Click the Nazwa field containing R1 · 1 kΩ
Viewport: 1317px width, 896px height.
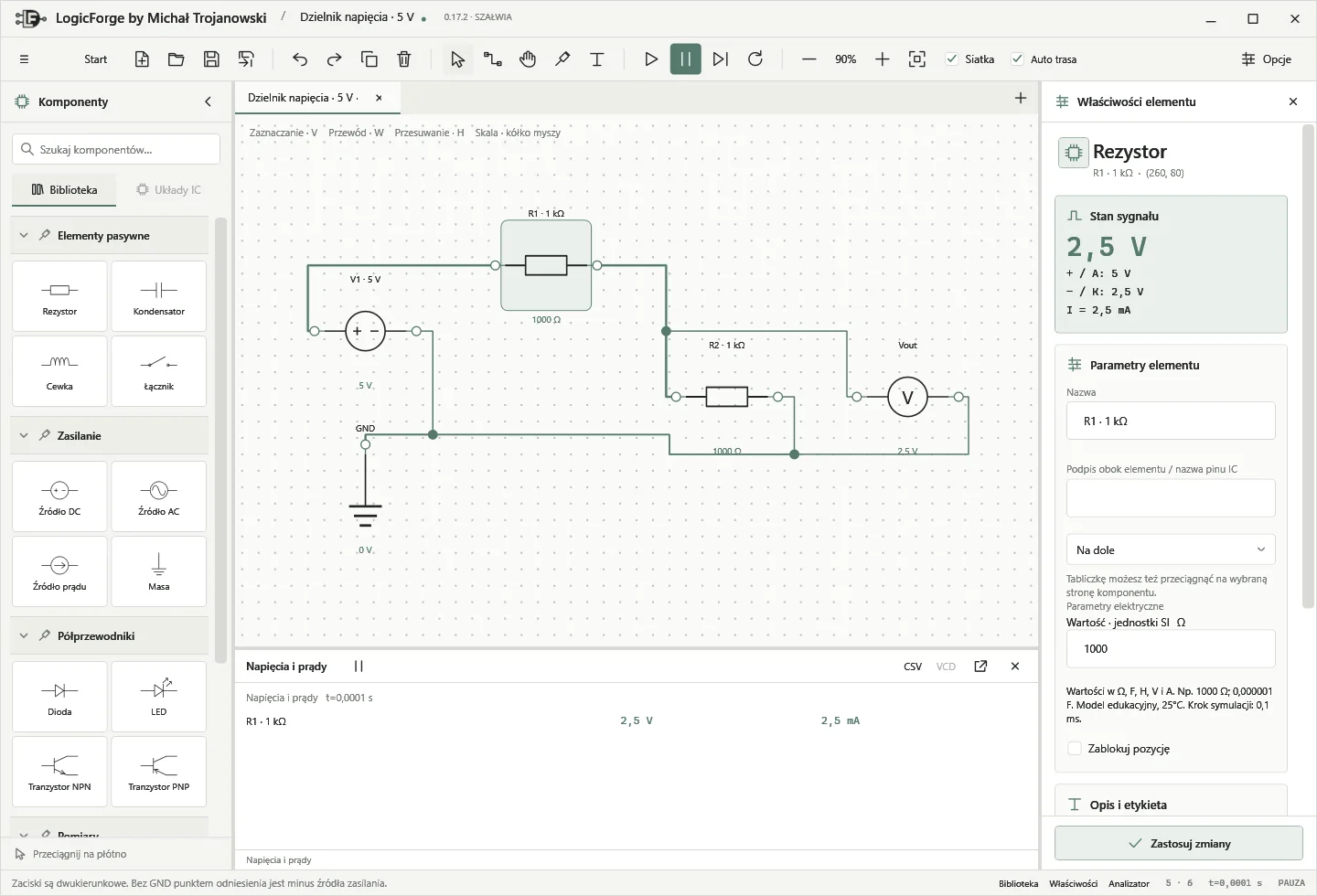[1171, 421]
